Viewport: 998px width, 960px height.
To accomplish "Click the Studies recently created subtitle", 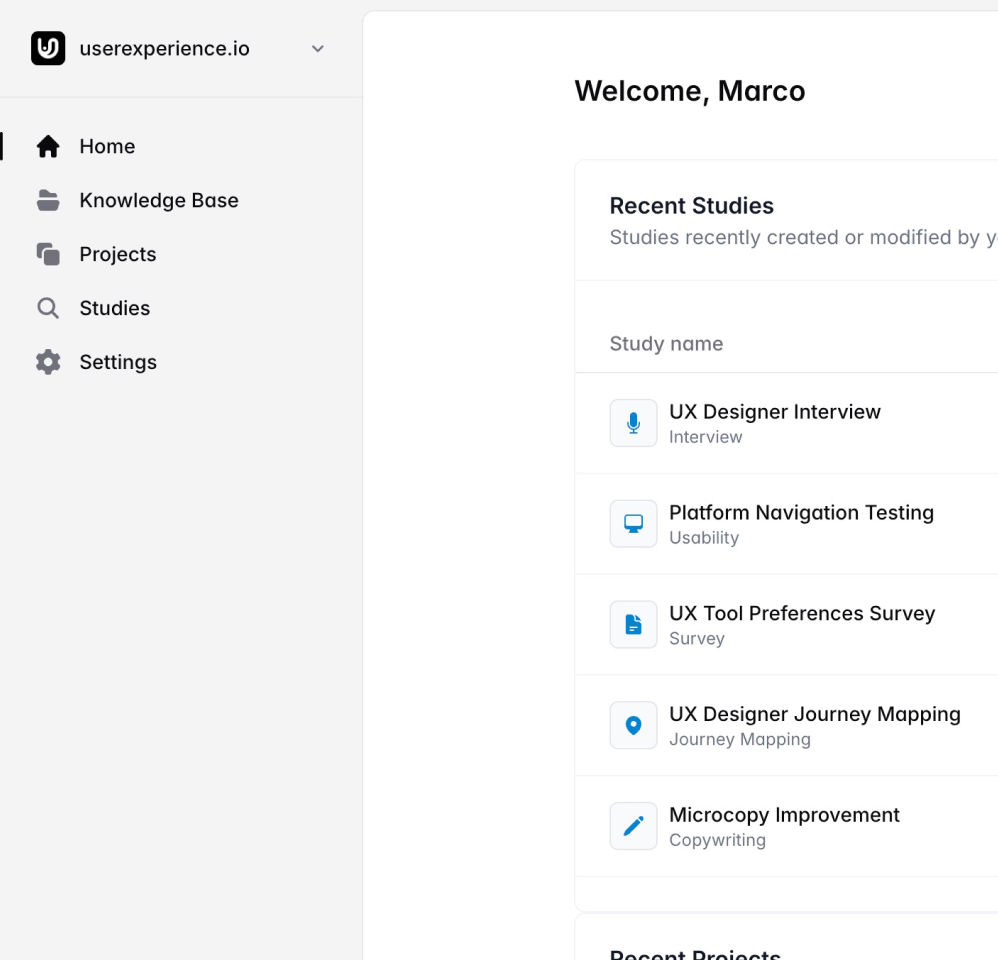I will pyautogui.click(x=803, y=237).
